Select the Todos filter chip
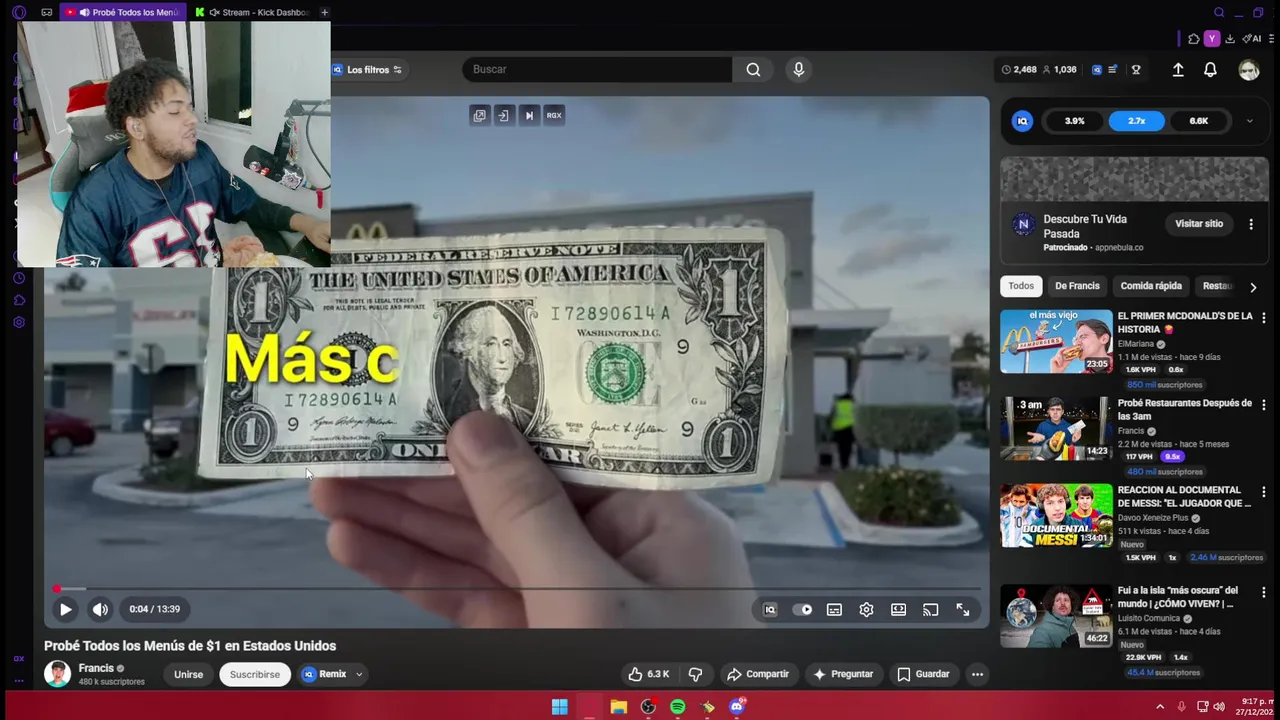This screenshot has height=720, width=1280. (1021, 286)
